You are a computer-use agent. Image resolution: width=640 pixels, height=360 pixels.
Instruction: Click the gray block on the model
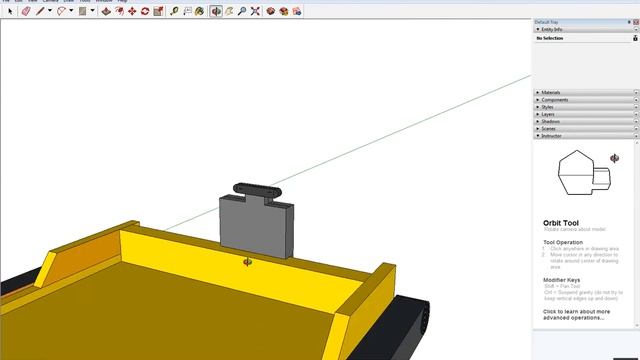click(256, 228)
